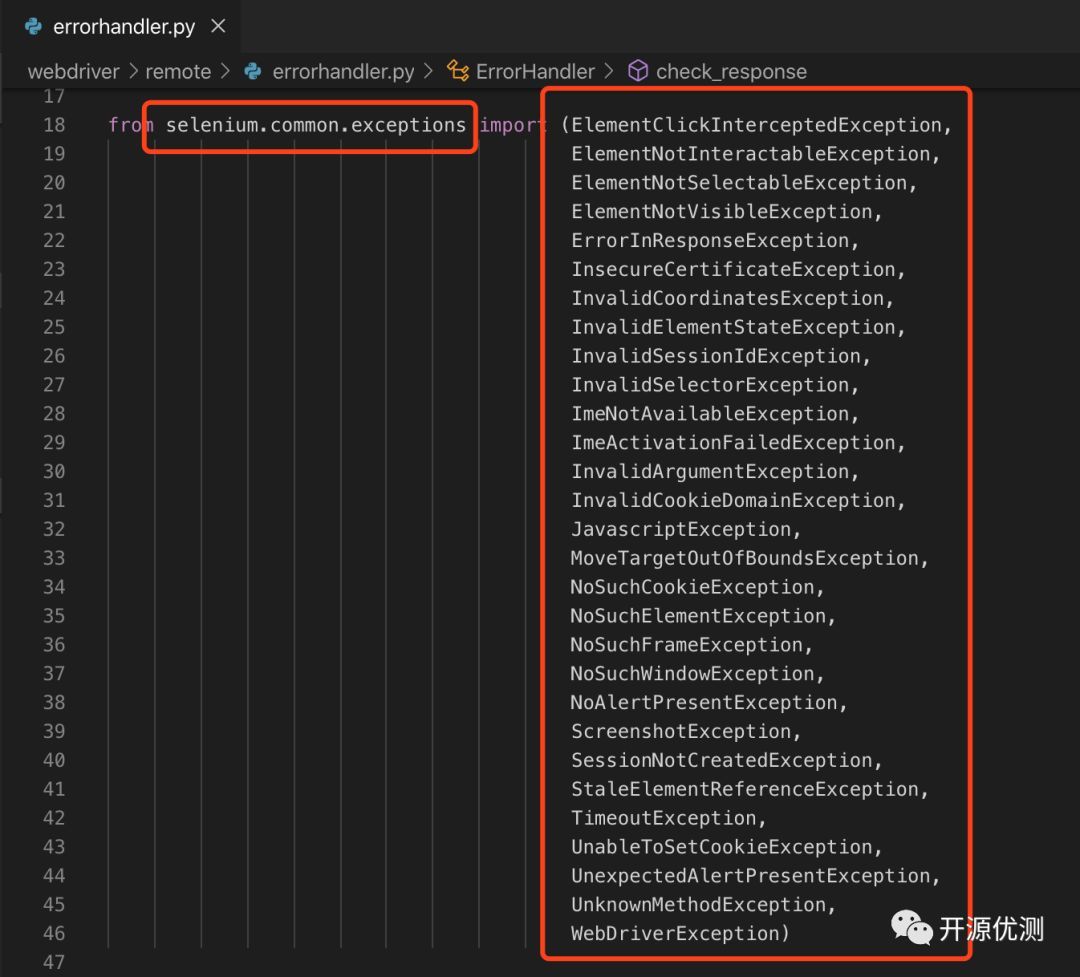Open the check_response breadcrumb entry
Image resolution: width=1080 pixels, height=977 pixels.
[731, 71]
